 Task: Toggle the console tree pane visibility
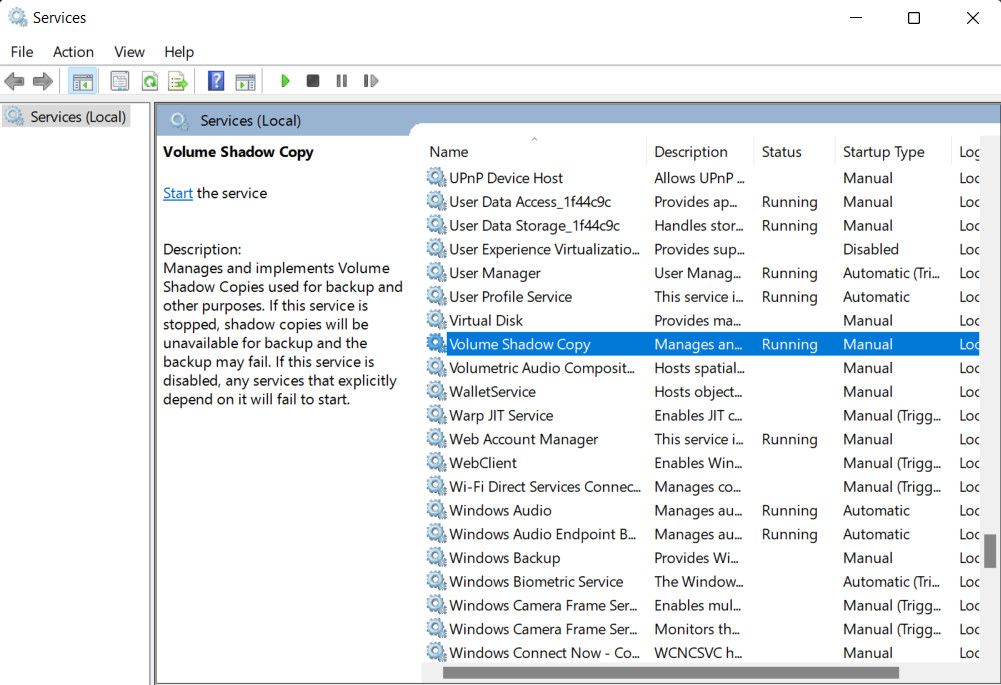81,81
